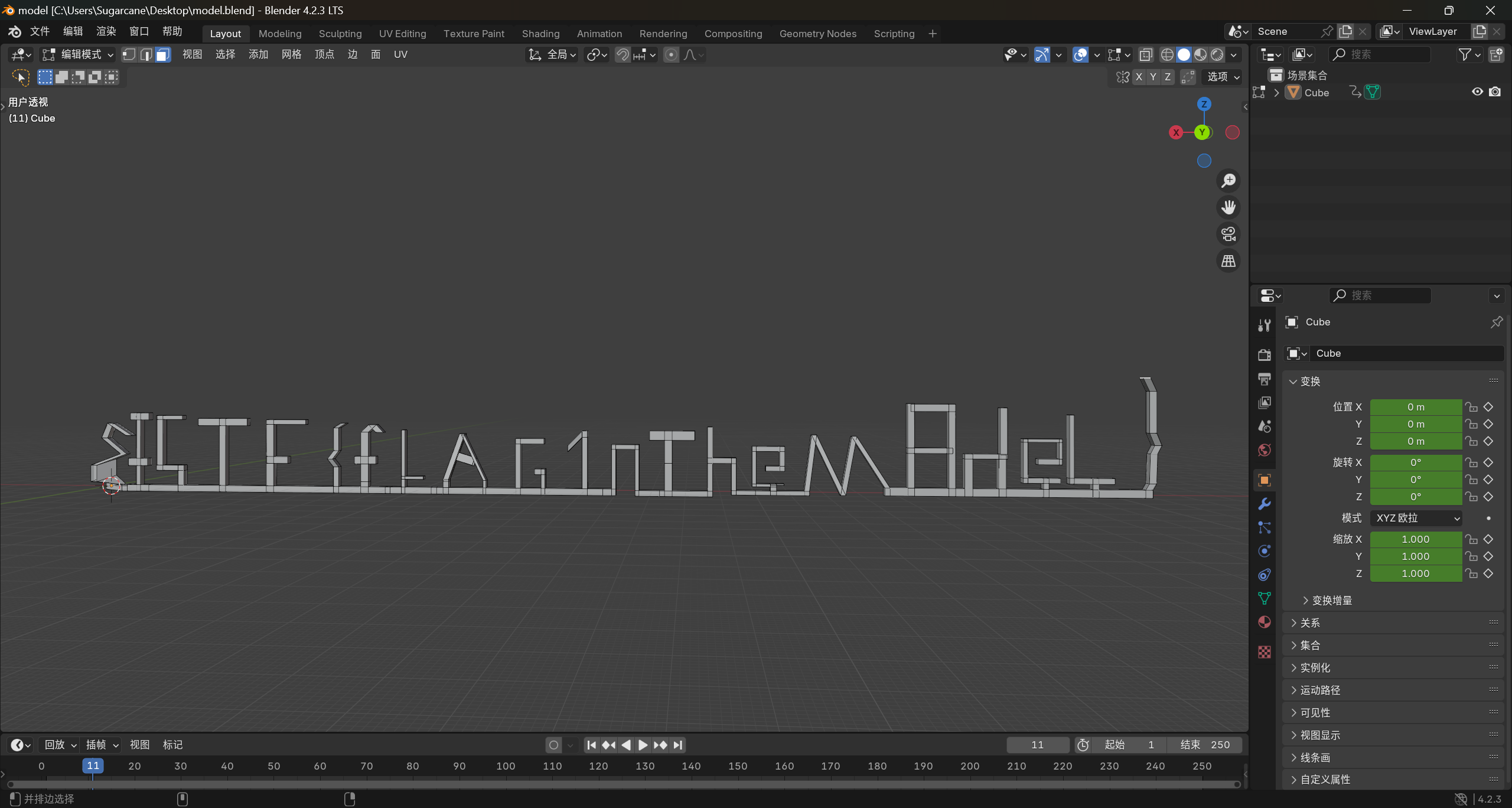Hide Cube in viewport with eye icon
Image resolution: width=1512 pixels, height=808 pixels.
1477,92
